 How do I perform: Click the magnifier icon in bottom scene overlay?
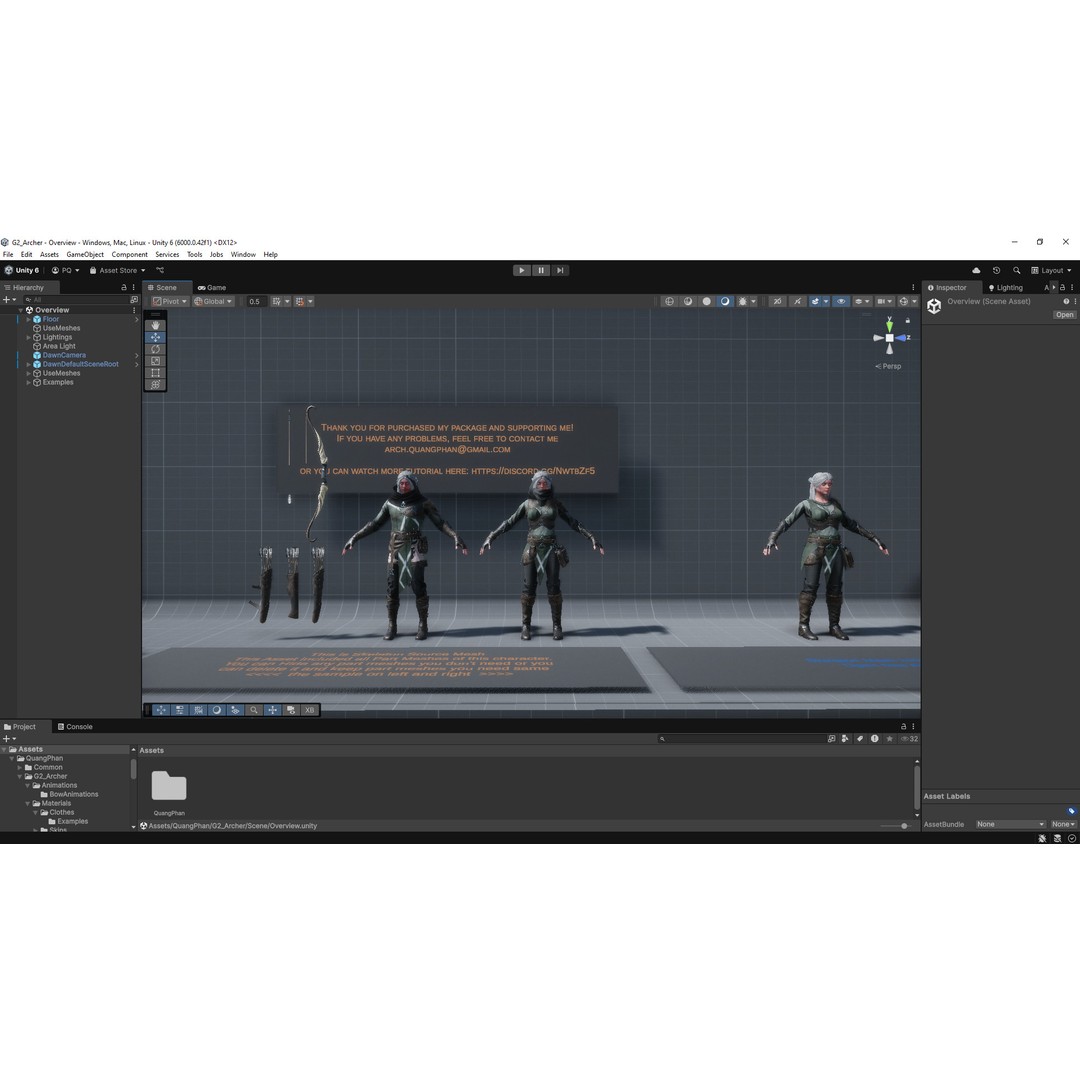pyautogui.click(x=253, y=710)
